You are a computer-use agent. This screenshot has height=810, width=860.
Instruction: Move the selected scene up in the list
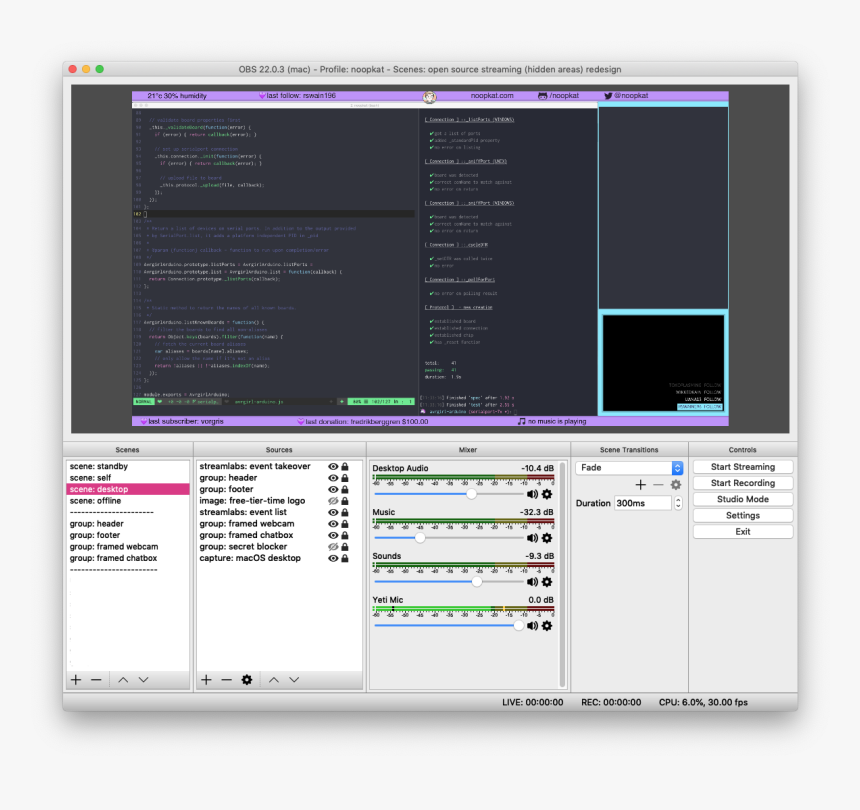click(122, 679)
